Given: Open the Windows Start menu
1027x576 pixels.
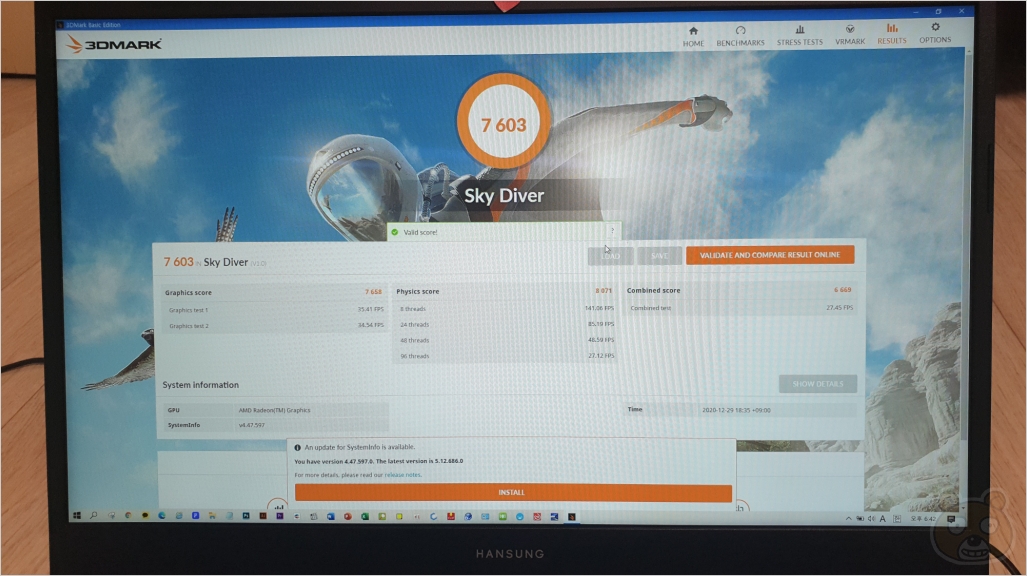Looking at the screenshot, I should (77, 516).
